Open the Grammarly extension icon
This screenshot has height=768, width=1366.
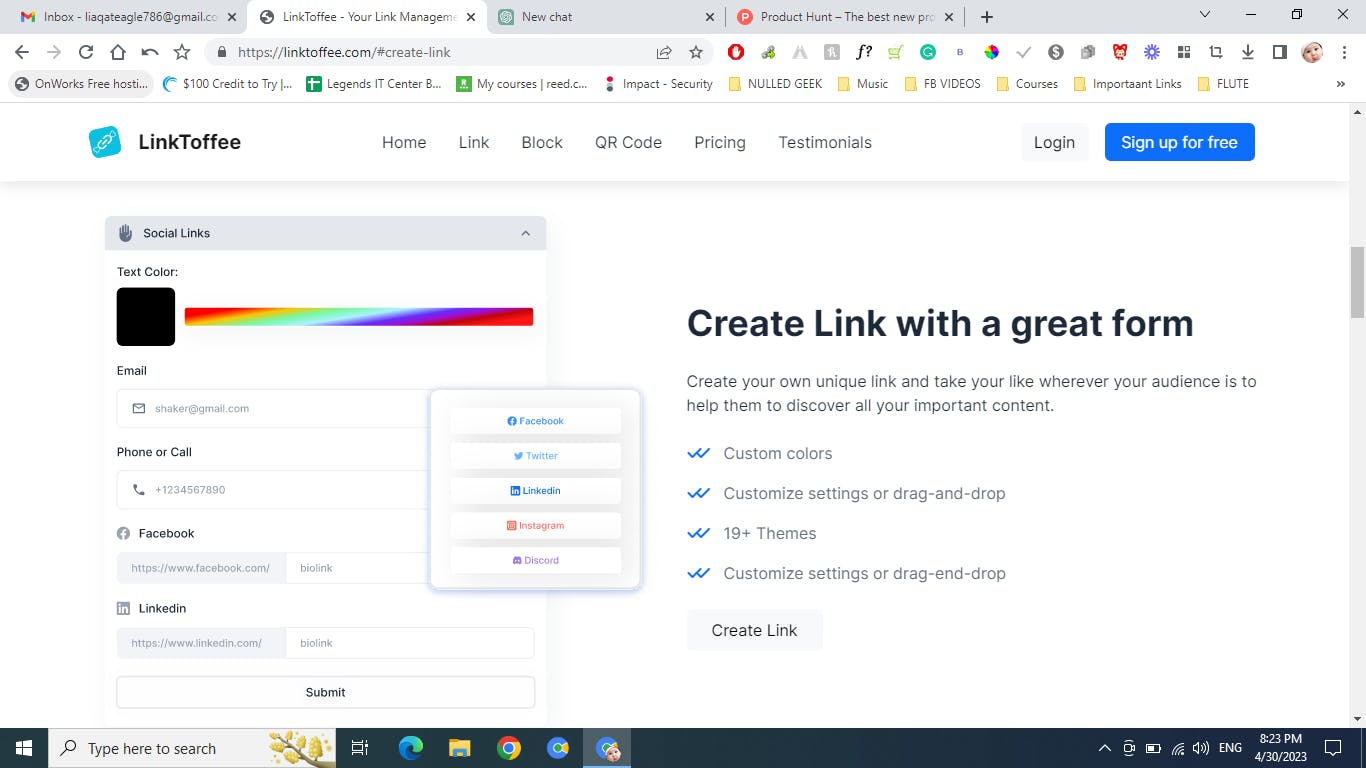click(x=928, y=52)
